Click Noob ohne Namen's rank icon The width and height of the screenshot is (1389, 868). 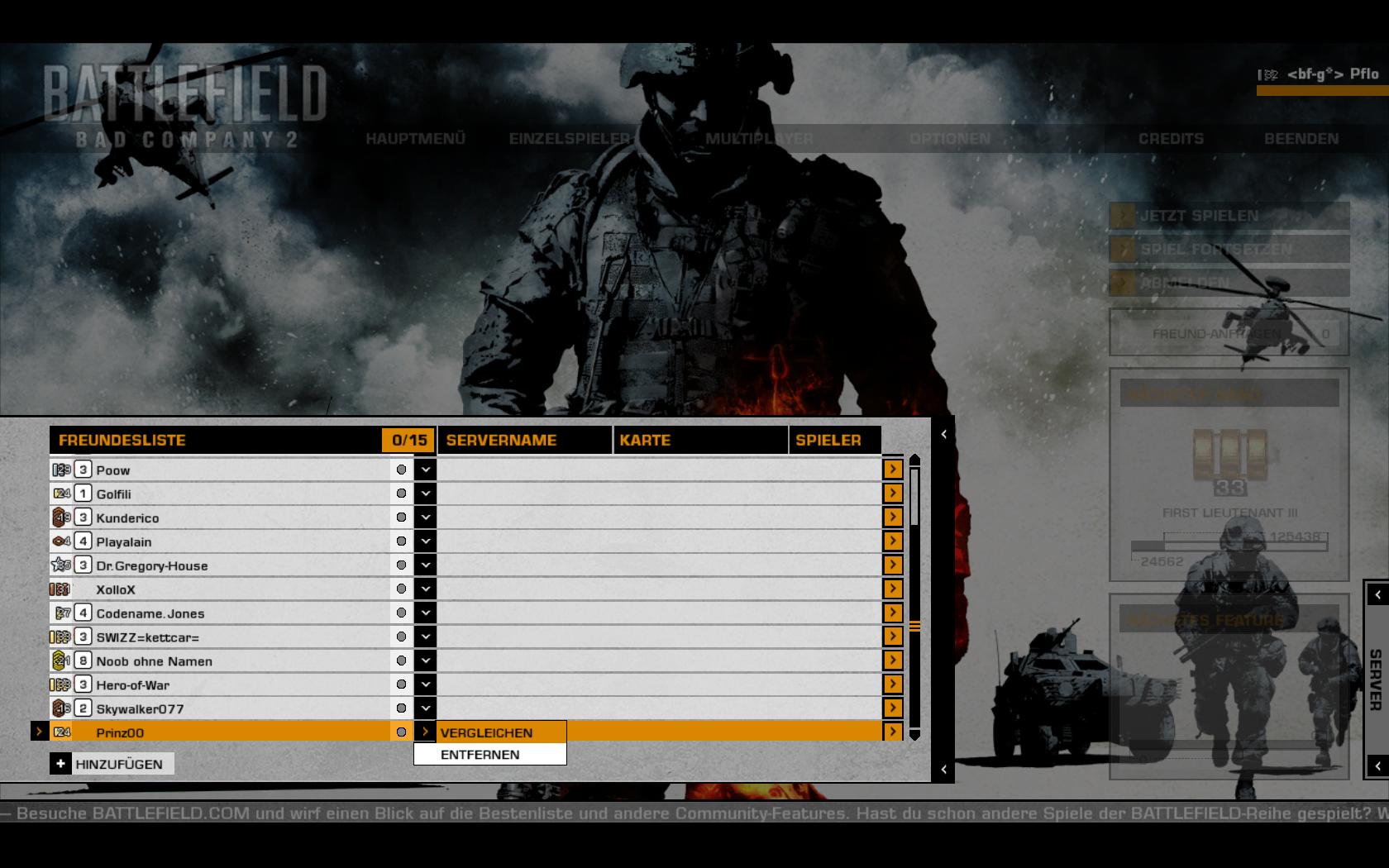tap(62, 661)
